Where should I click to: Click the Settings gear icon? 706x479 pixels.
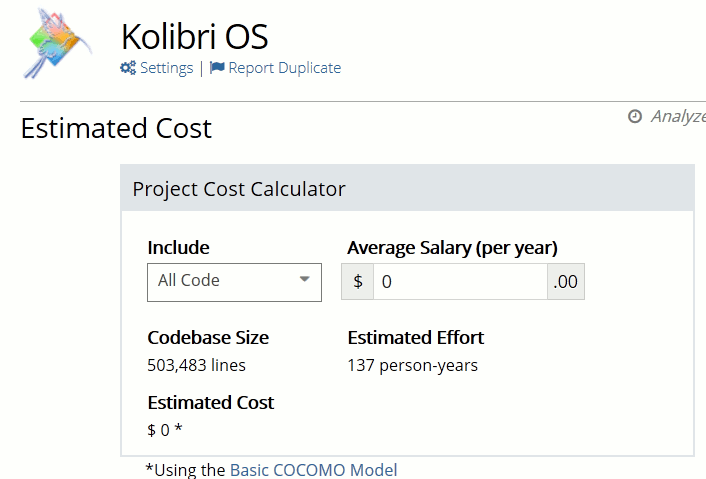pyautogui.click(x=128, y=68)
